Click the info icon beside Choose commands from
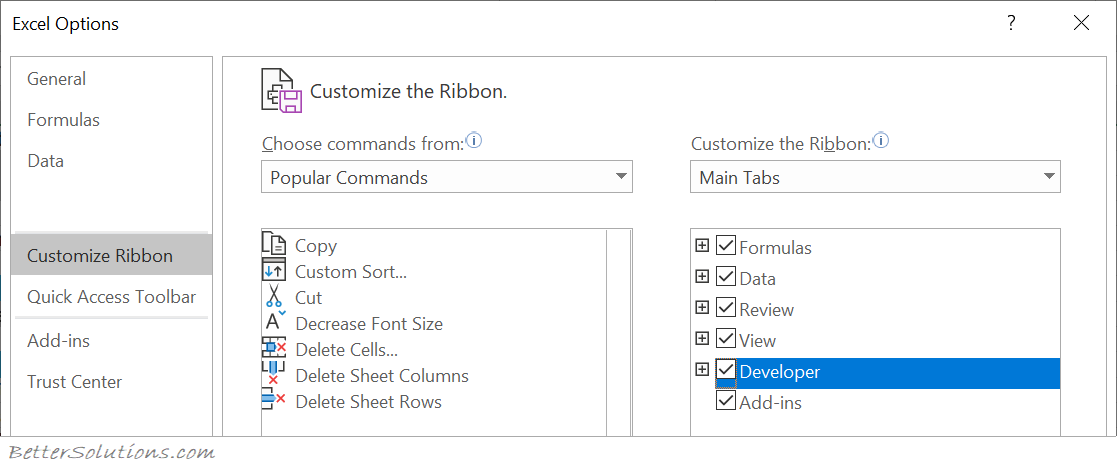The height and width of the screenshot is (468, 1117). point(474,140)
